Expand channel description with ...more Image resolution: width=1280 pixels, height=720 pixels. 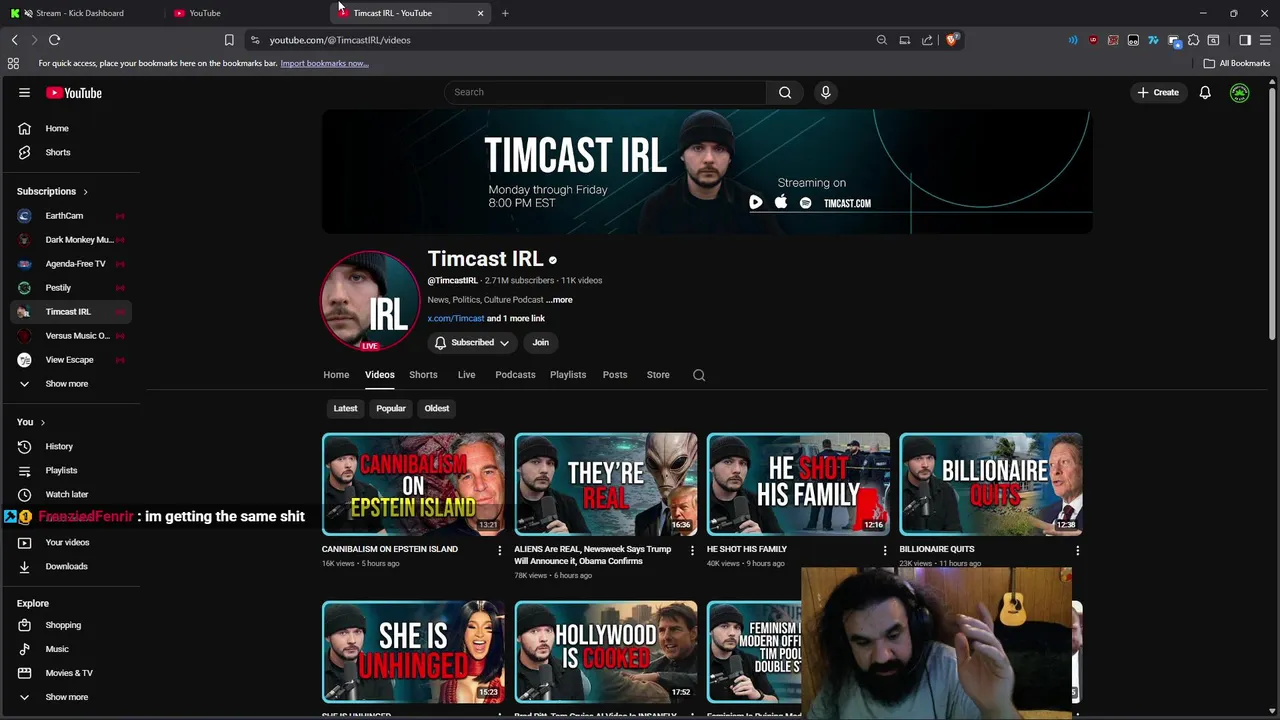559,300
